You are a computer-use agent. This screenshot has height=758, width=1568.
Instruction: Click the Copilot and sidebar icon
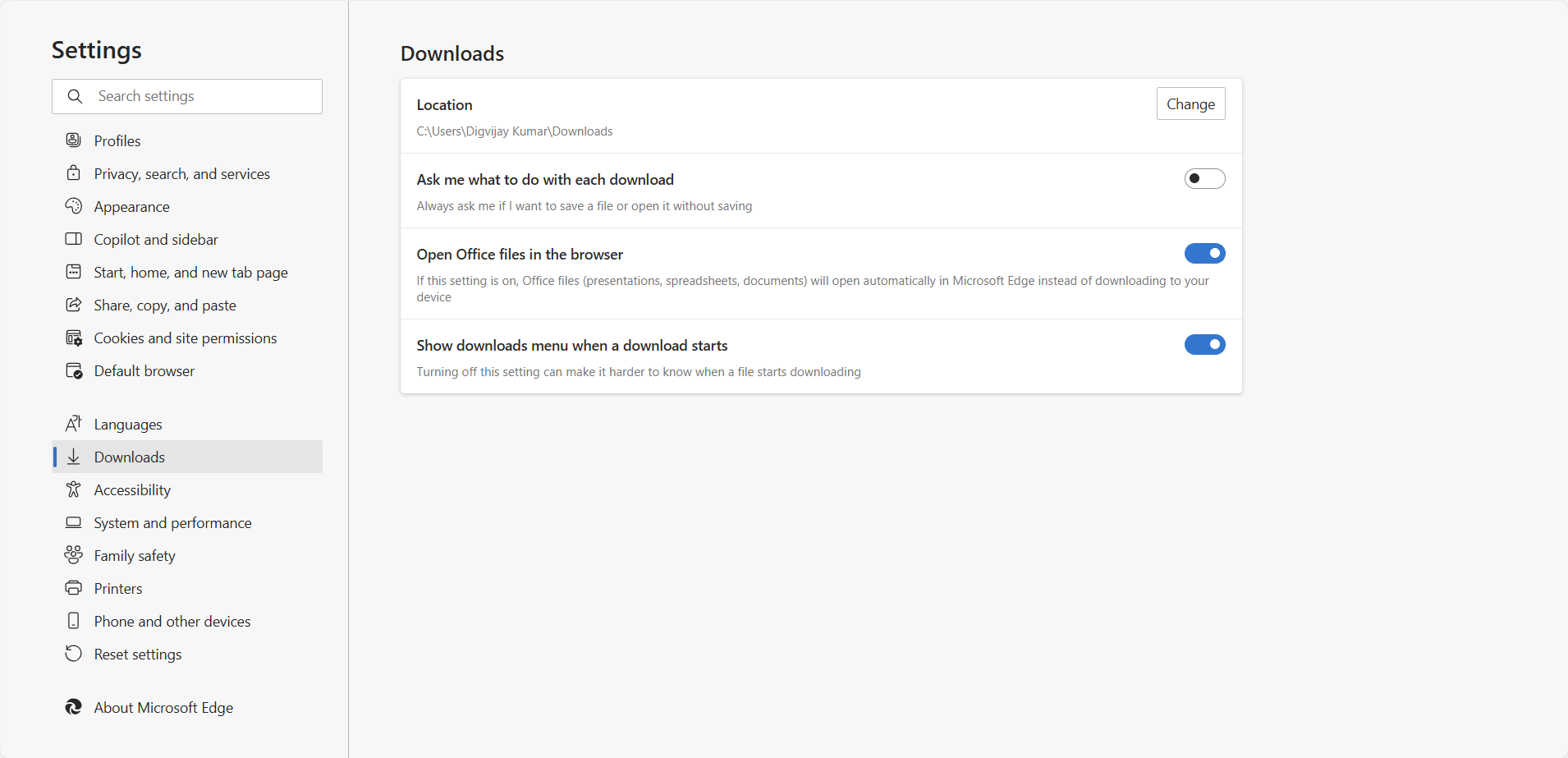[74, 239]
